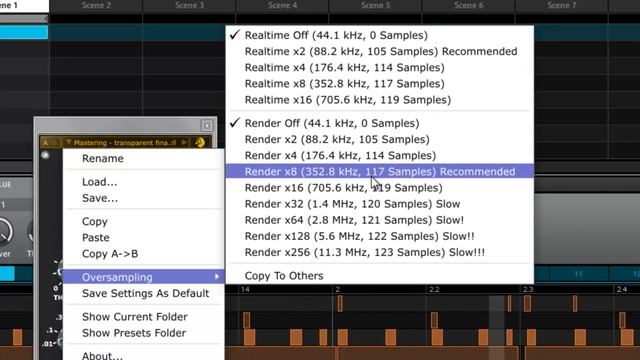The image size is (640, 360).
Task: Click the small round button under the A button
Action: (45, 155)
